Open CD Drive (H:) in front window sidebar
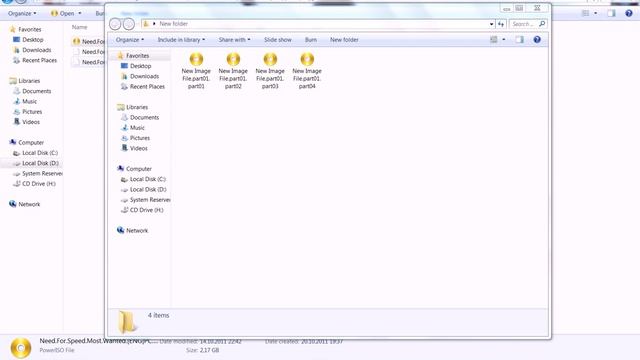 coord(142,210)
